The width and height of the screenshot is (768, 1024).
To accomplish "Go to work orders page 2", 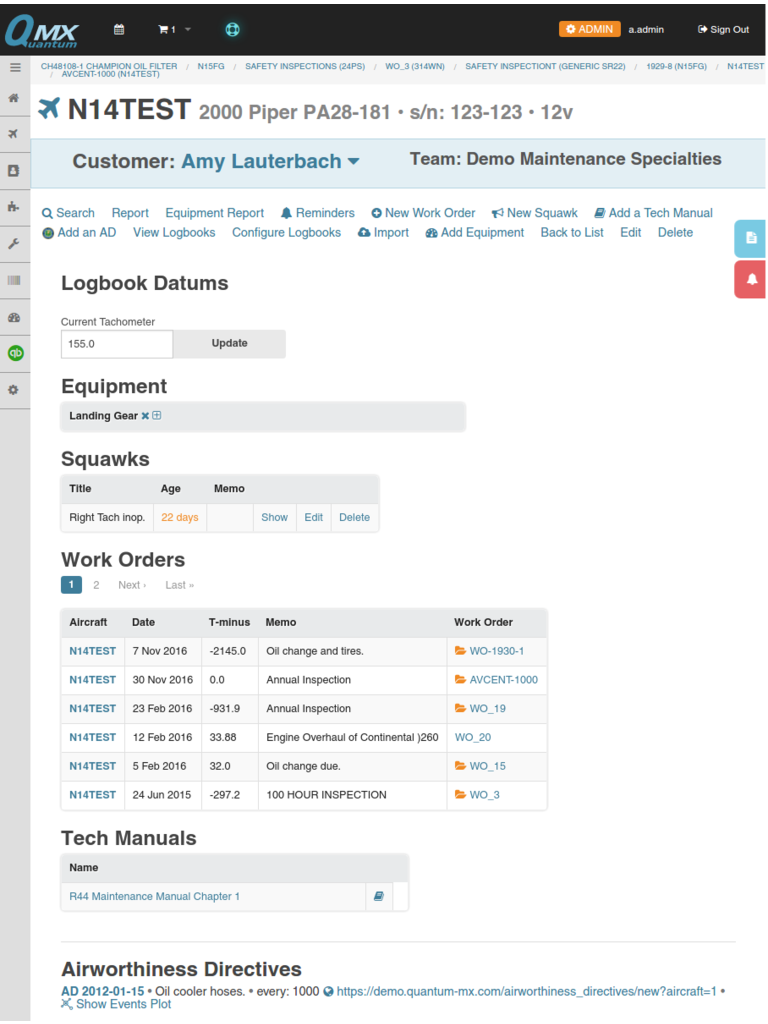I will pos(96,585).
